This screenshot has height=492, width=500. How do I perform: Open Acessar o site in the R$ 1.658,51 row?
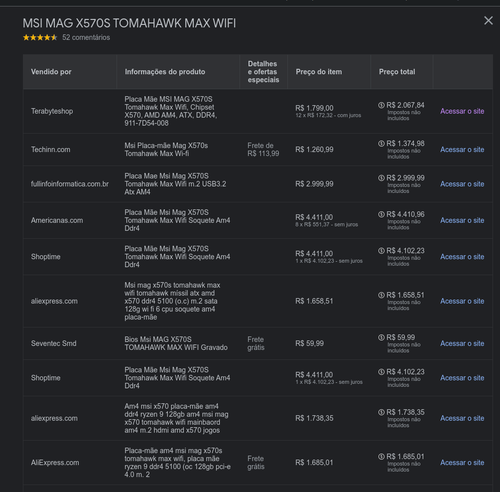[x=462, y=301]
